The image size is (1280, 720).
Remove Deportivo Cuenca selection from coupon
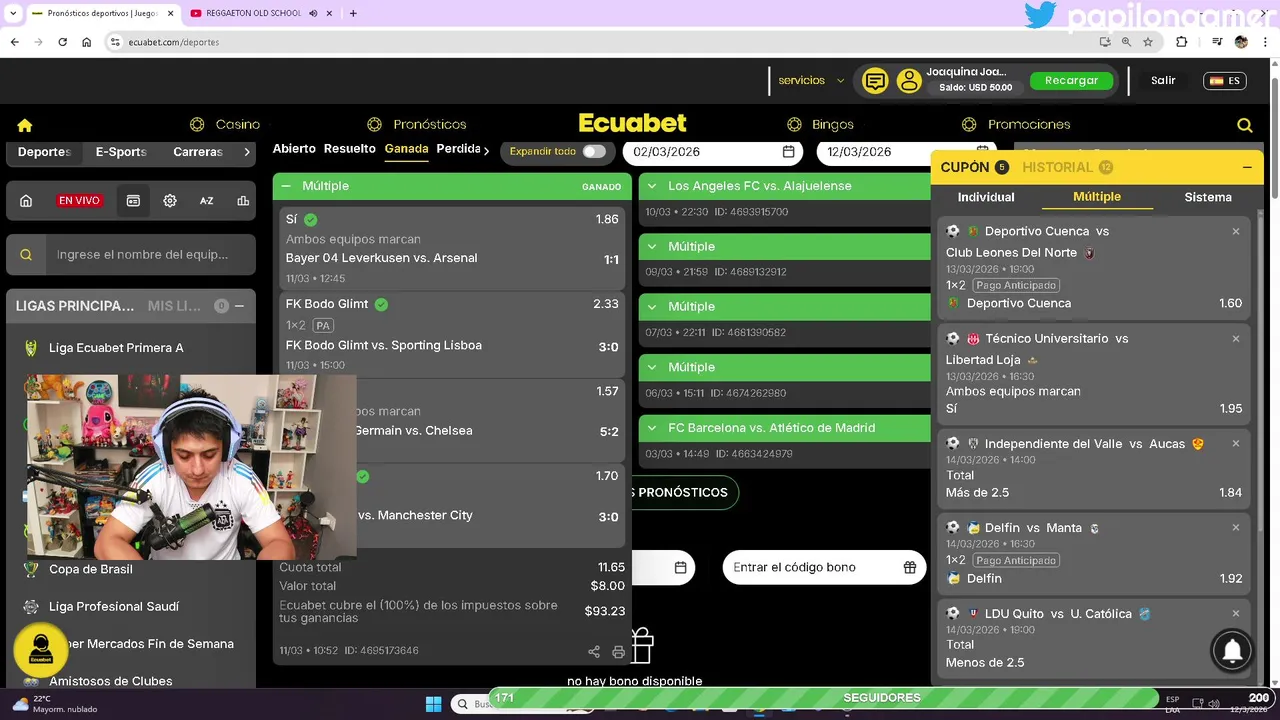click(x=1236, y=231)
